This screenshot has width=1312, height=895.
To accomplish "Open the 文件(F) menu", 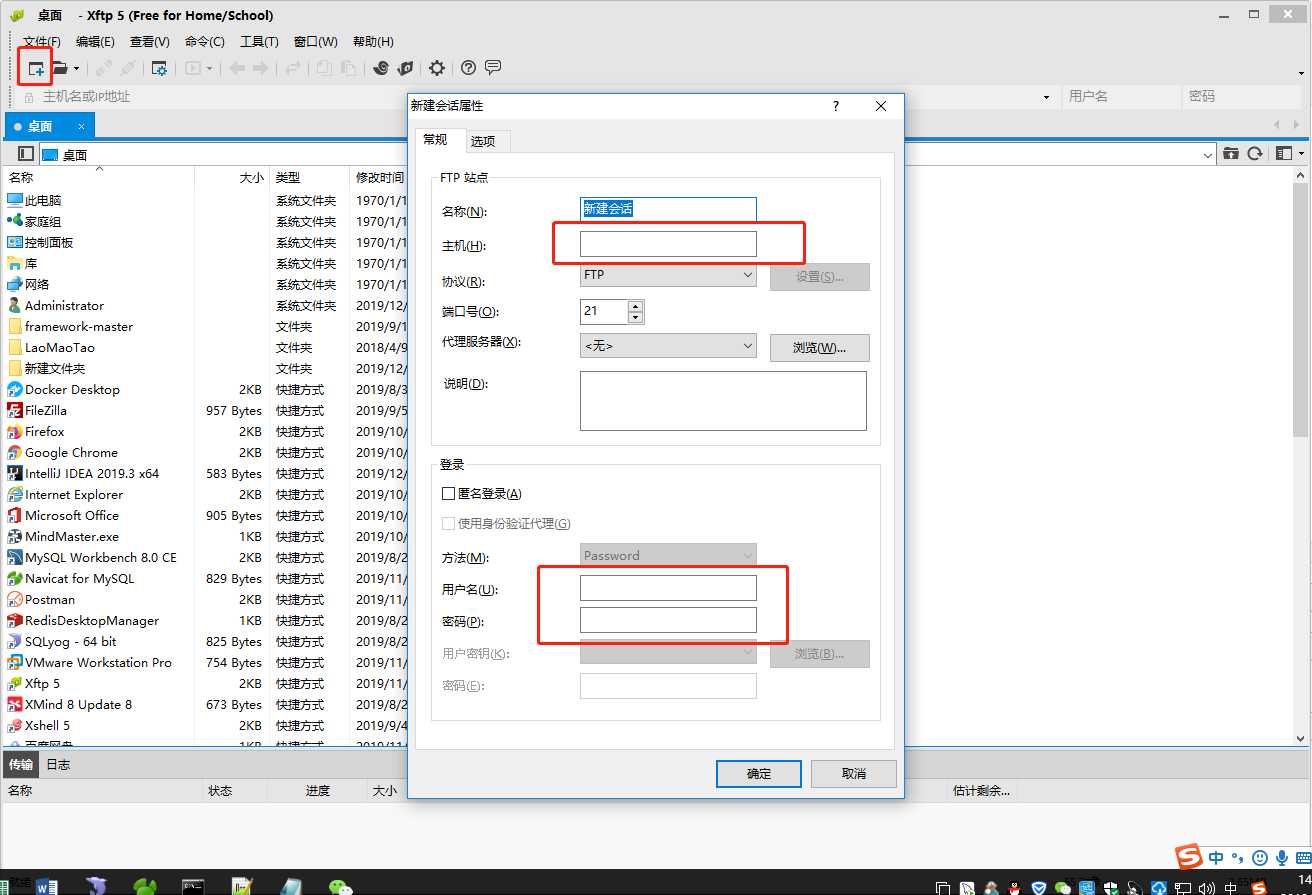I will point(42,42).
